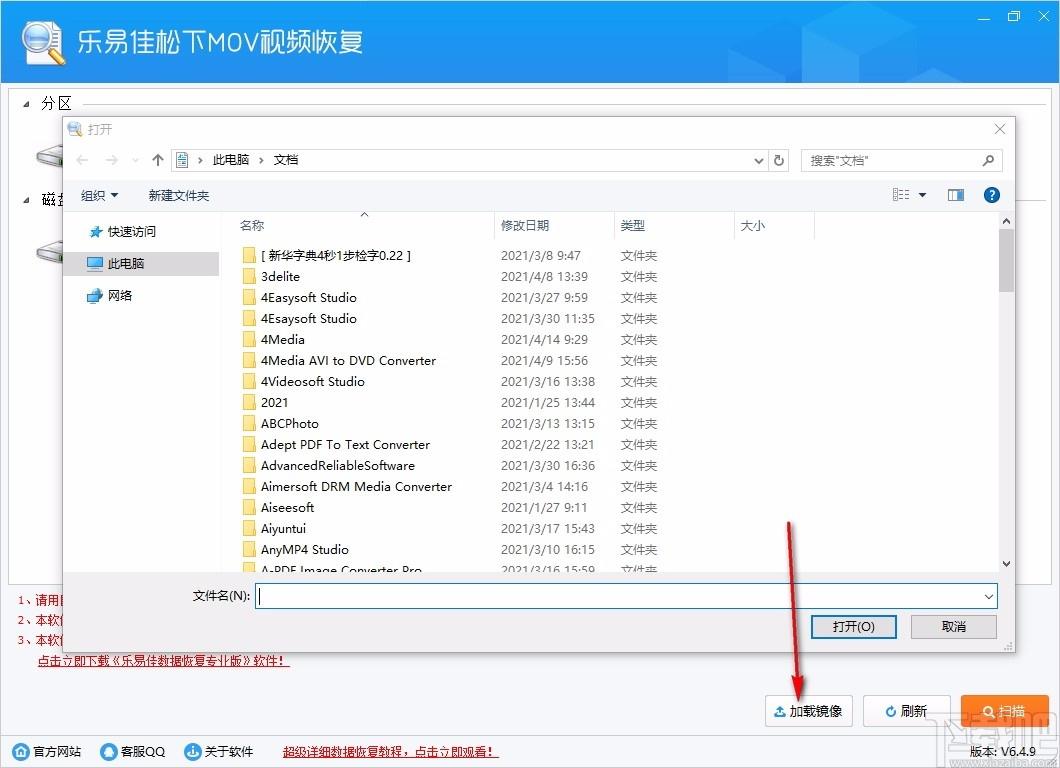Screen dimensions: 1060x768
Task: Click the 文件名 input field
Action: coord(626,596)
